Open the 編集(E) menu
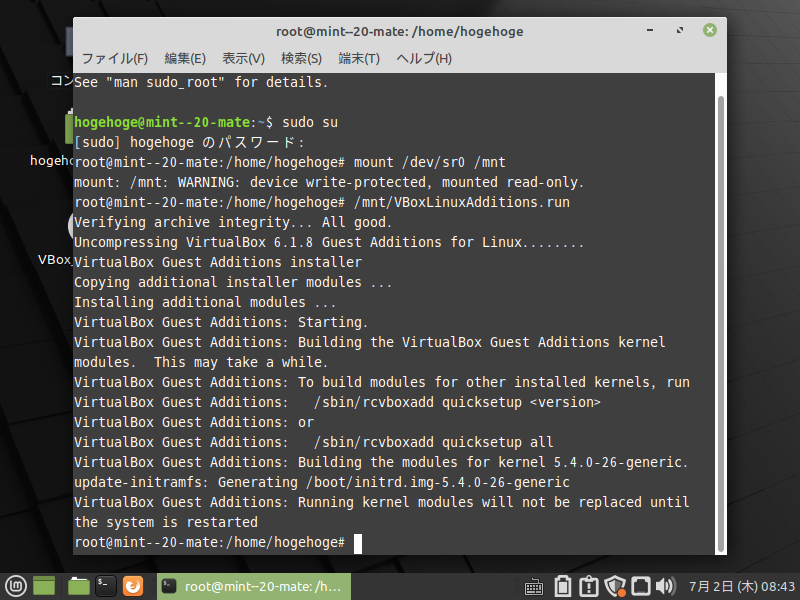800x600 pixels. [185, 59]
